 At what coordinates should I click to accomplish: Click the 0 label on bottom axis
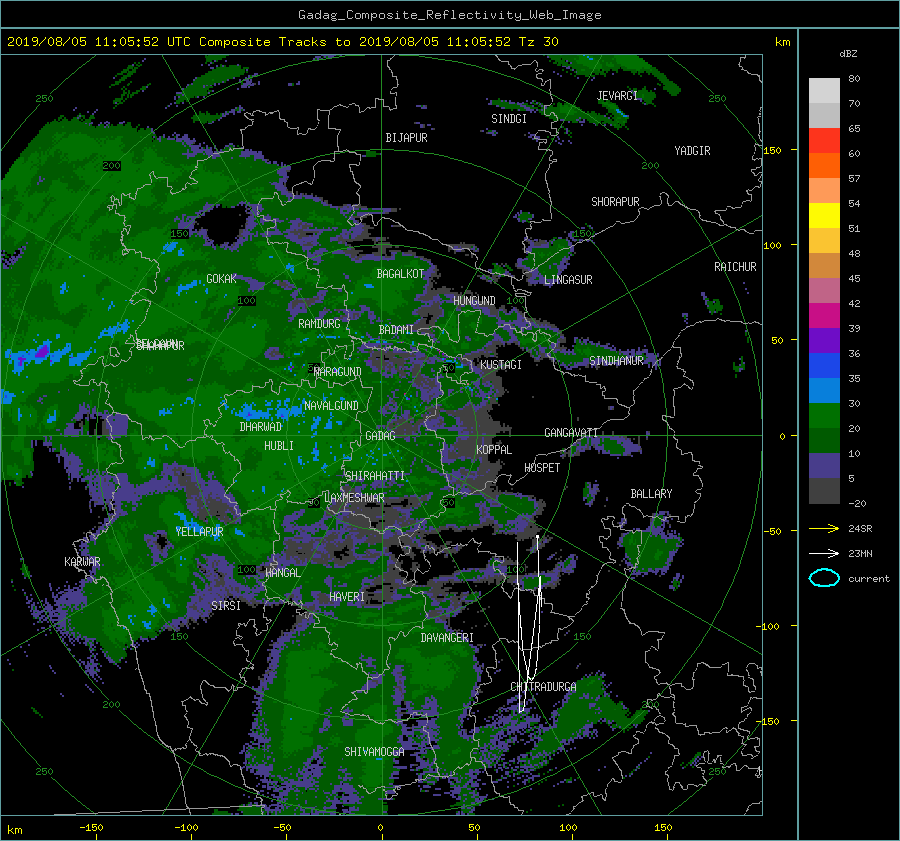pos(380,828)
